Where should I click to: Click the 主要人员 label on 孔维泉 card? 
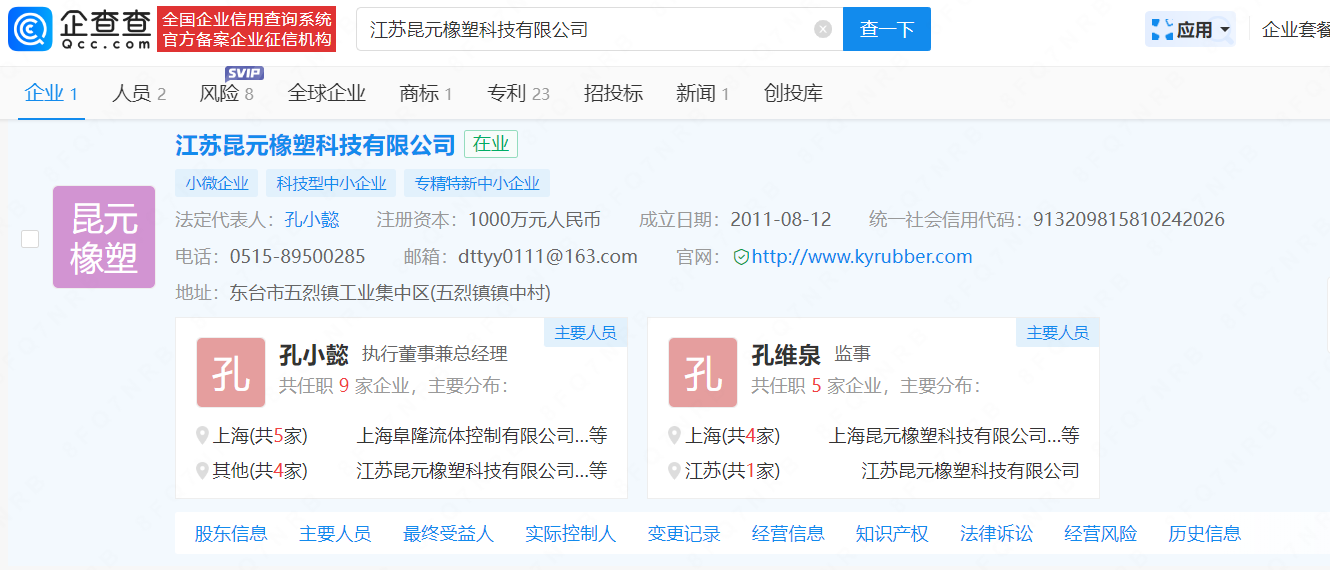[1058, 333]
